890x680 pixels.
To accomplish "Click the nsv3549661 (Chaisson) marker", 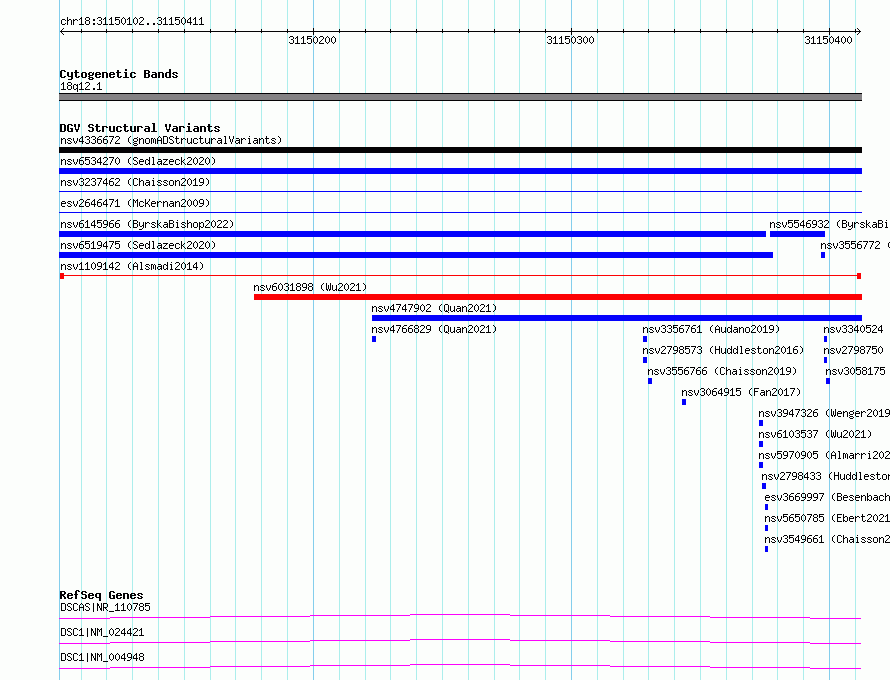I will pyautogui.click(x=766, y=549).
